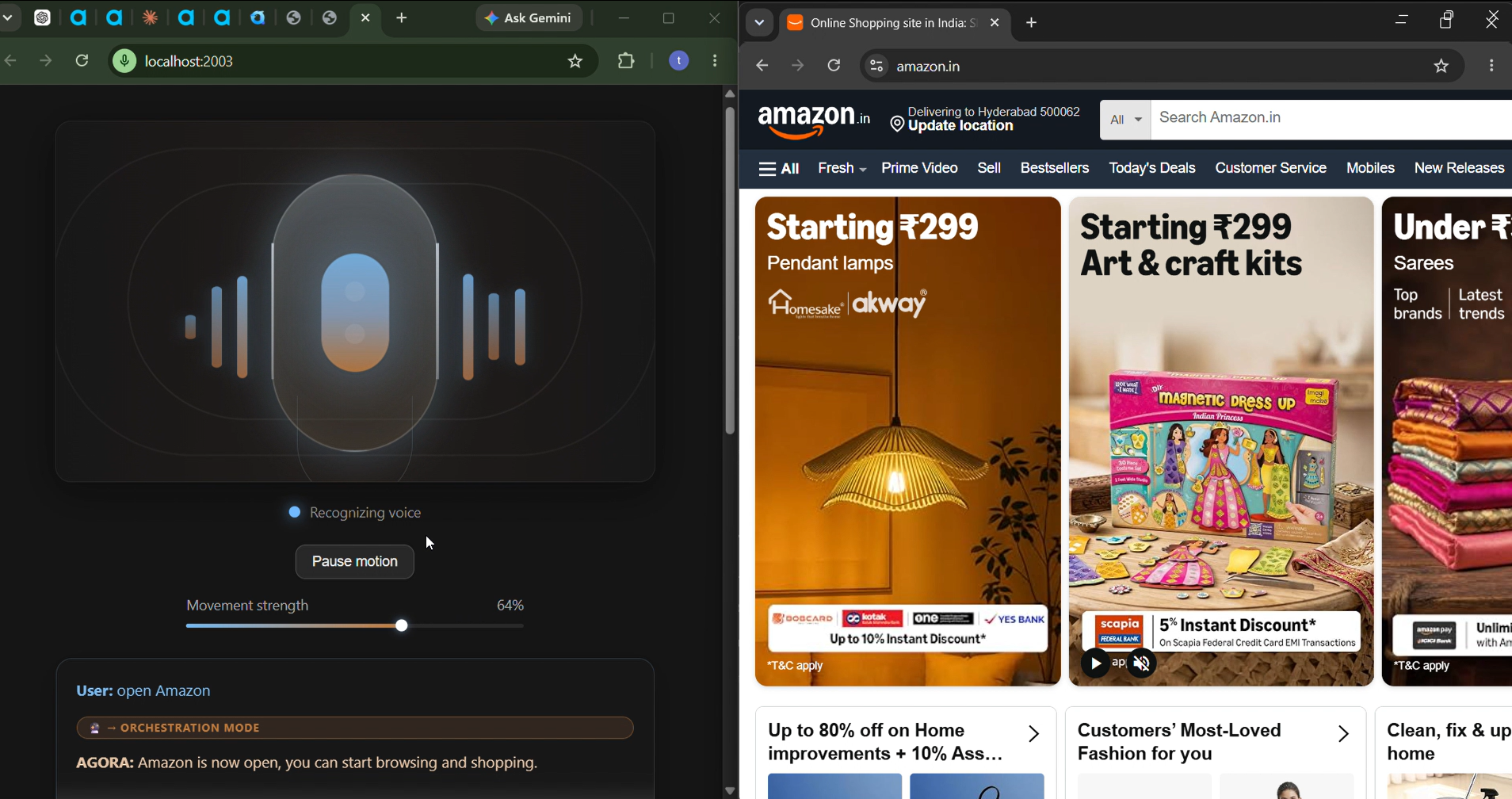Switch to the Claude starburst tab
Viewport: 1512px width, 799px height.
coord(151,18)
